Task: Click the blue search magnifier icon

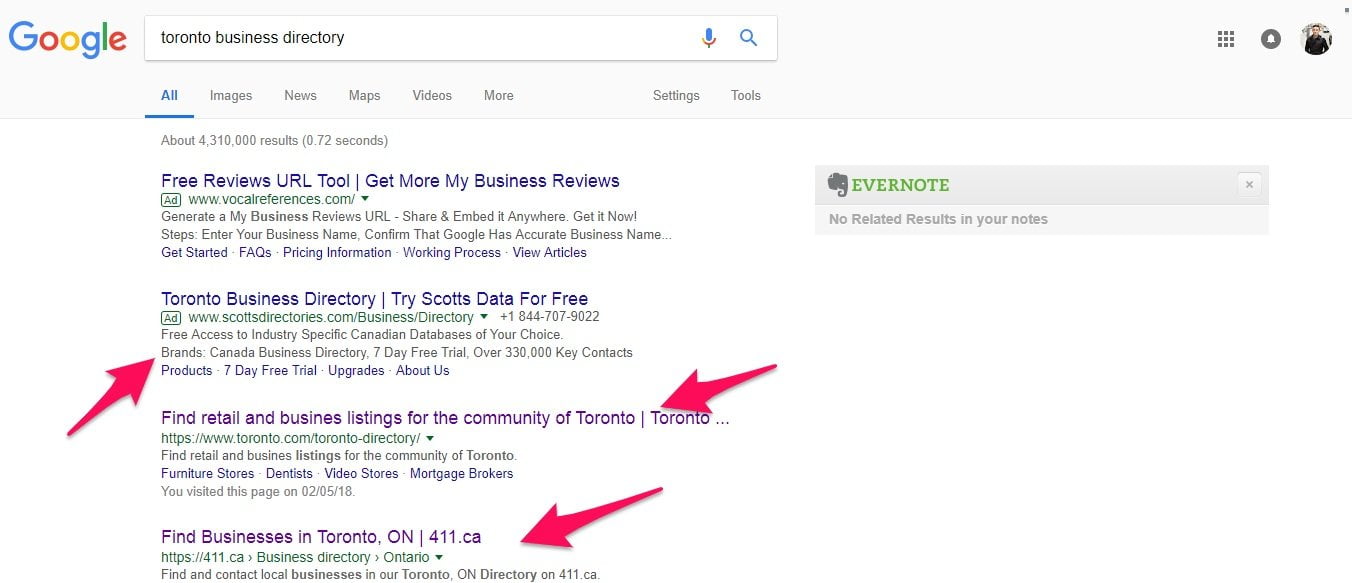Action: coord(748,38)
